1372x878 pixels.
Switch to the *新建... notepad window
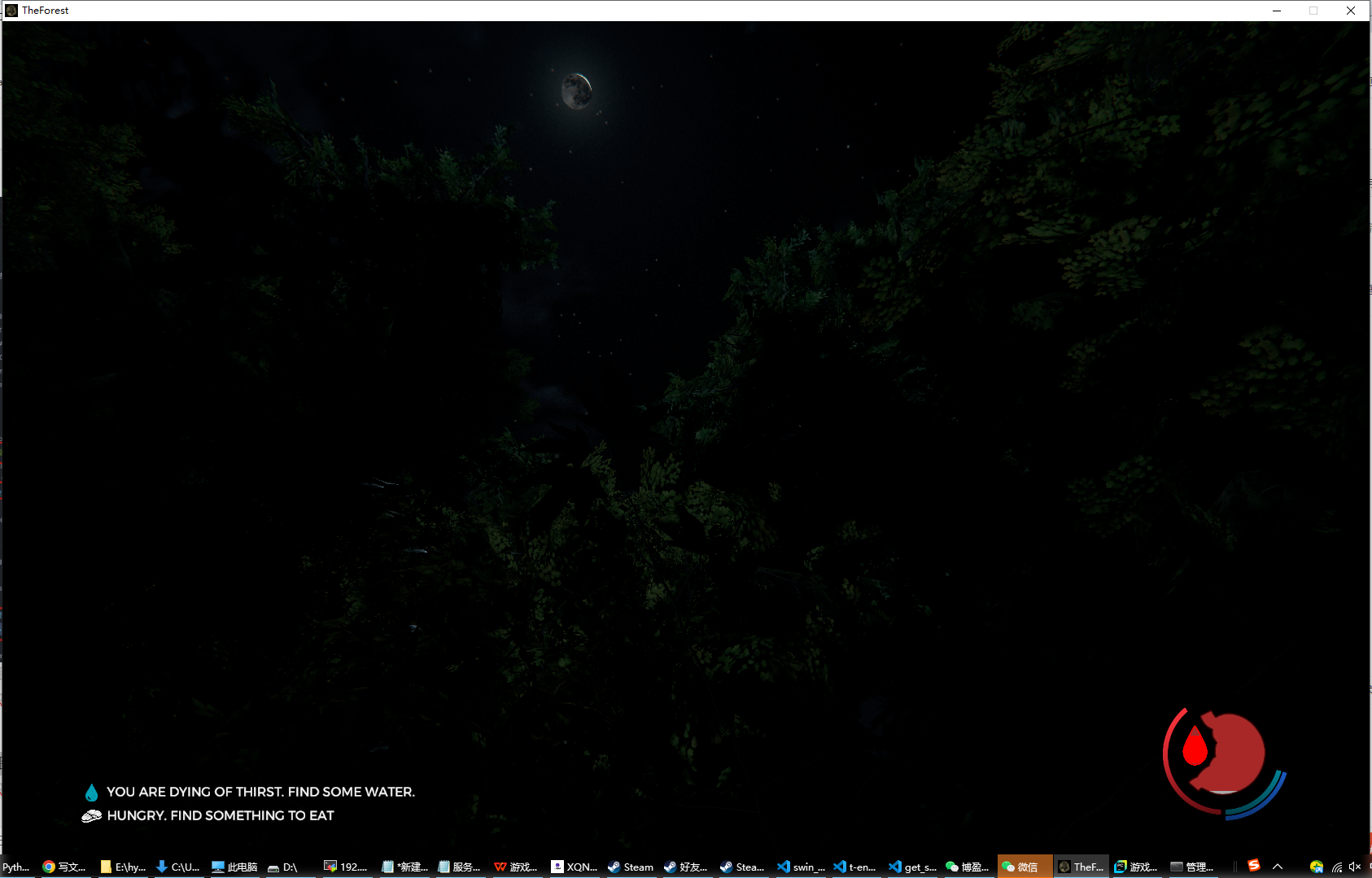[x=404, y=867]
